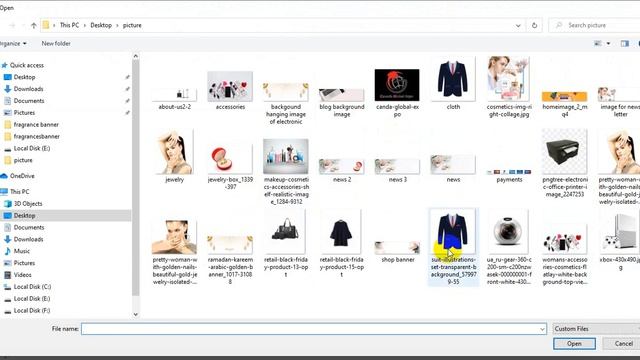Click the Open button
Viewport: 640px width, 360px height.
574,344
